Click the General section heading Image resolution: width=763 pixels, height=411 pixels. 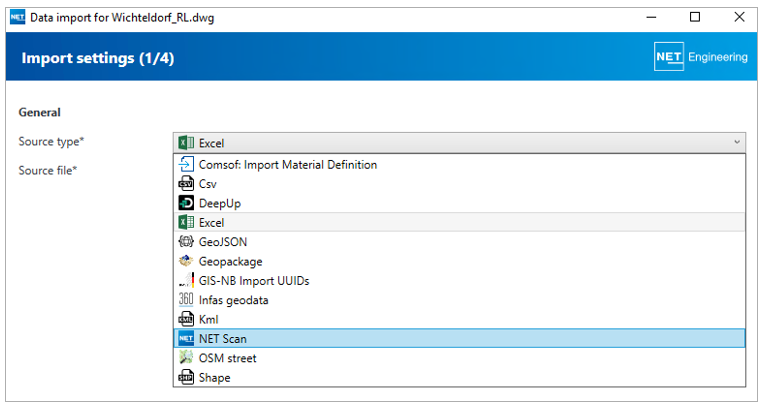tap(39, 112)
